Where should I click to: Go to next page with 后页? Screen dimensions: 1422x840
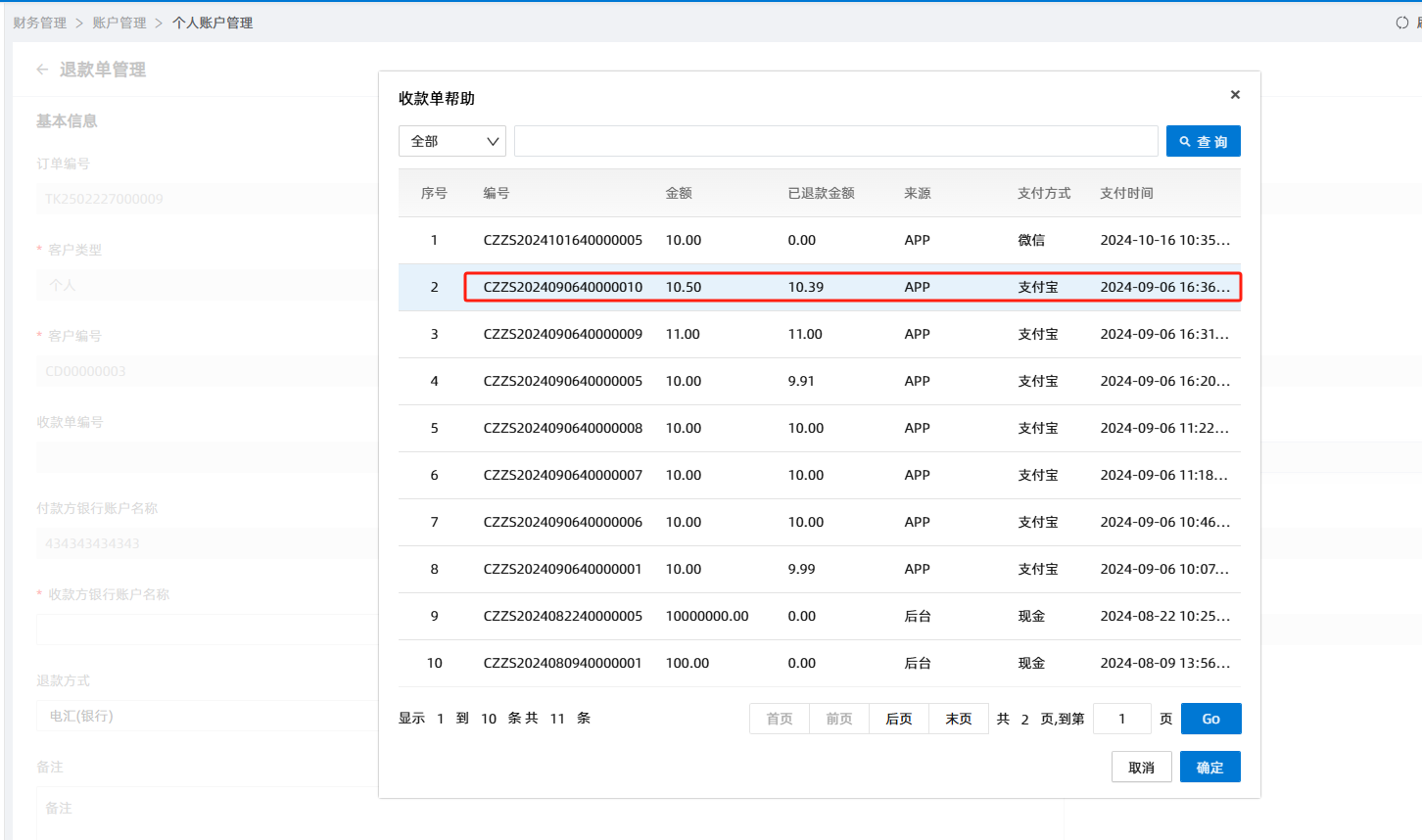898,719
